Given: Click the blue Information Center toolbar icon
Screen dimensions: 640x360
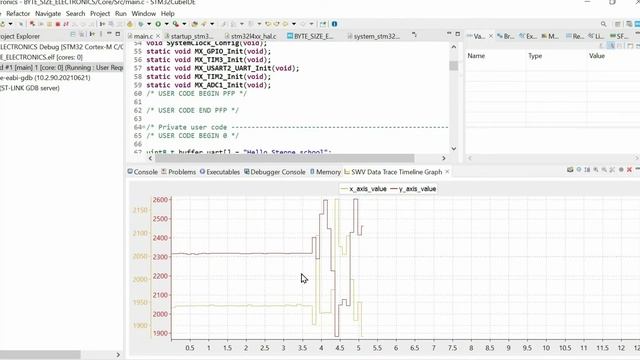Looking at the screenshot, I should pyautogui.click(x=334, y=24).
